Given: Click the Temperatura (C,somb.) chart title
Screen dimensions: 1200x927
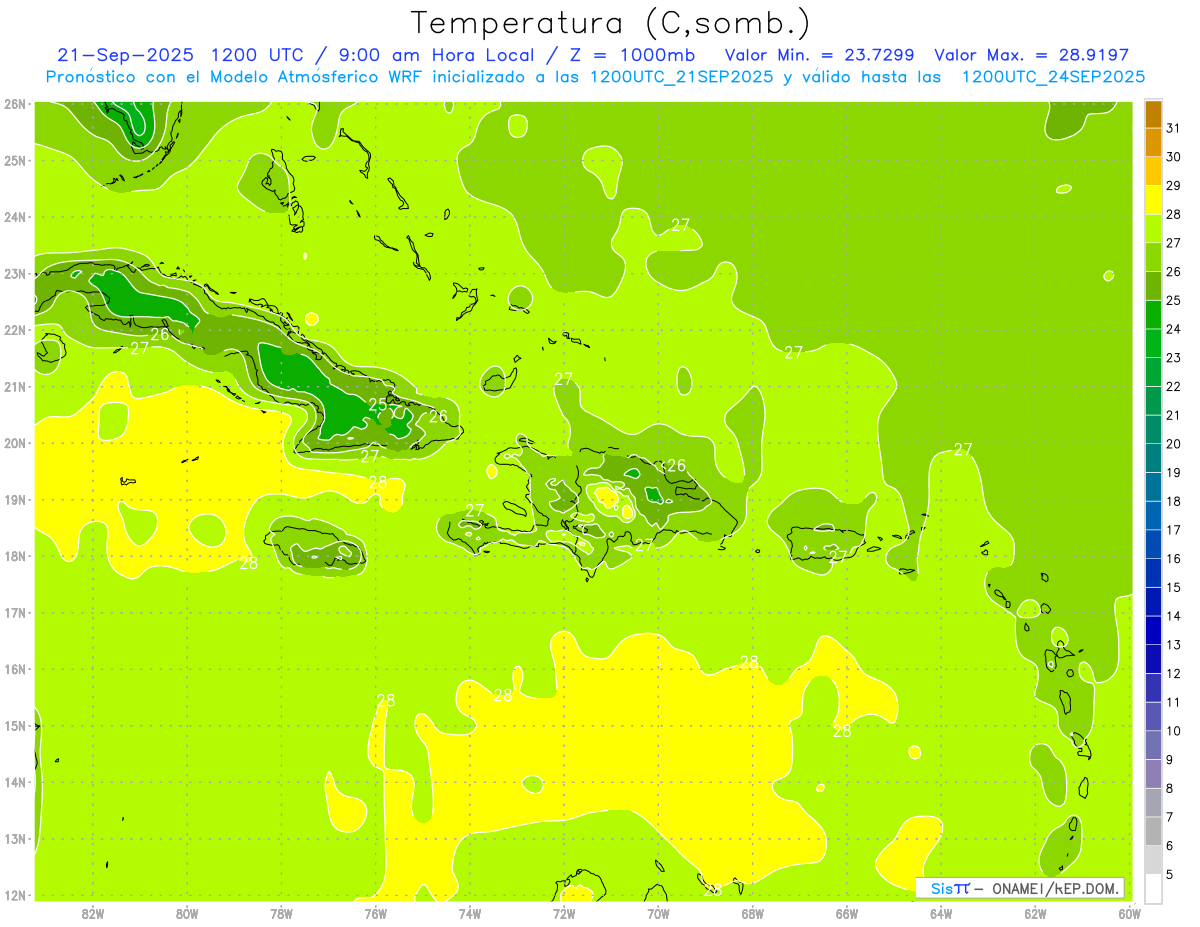Looking at the screenshot, I should [x=610, y=22].
